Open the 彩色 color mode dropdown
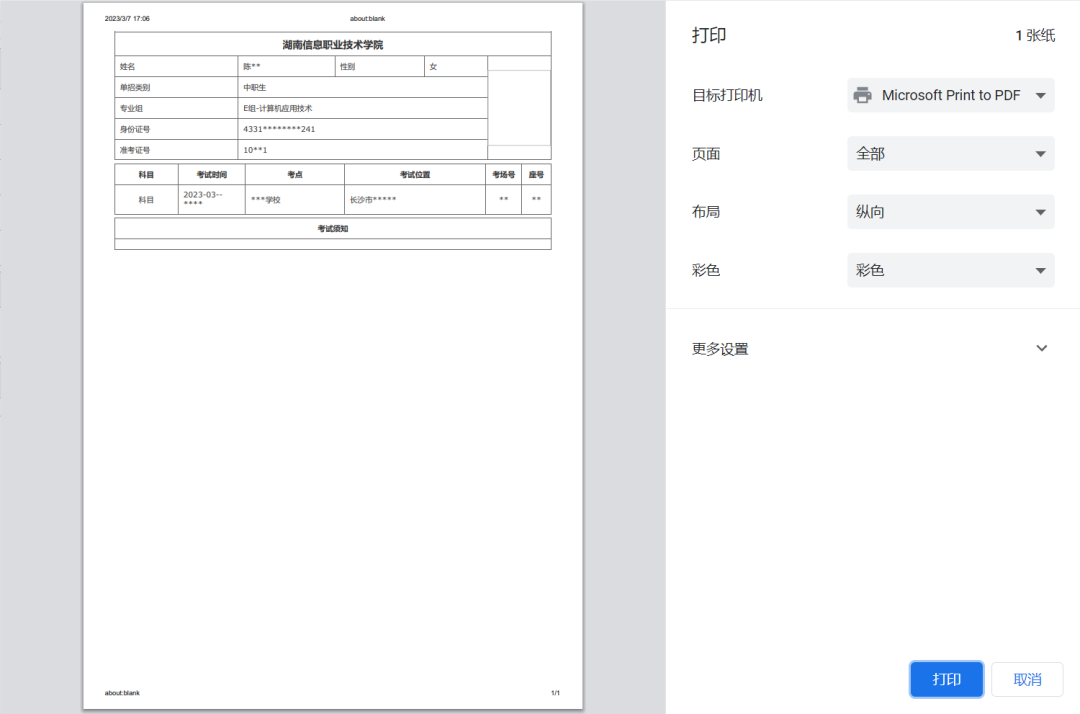This screenshot has height=714, width=1080. (x=950, y=270)
